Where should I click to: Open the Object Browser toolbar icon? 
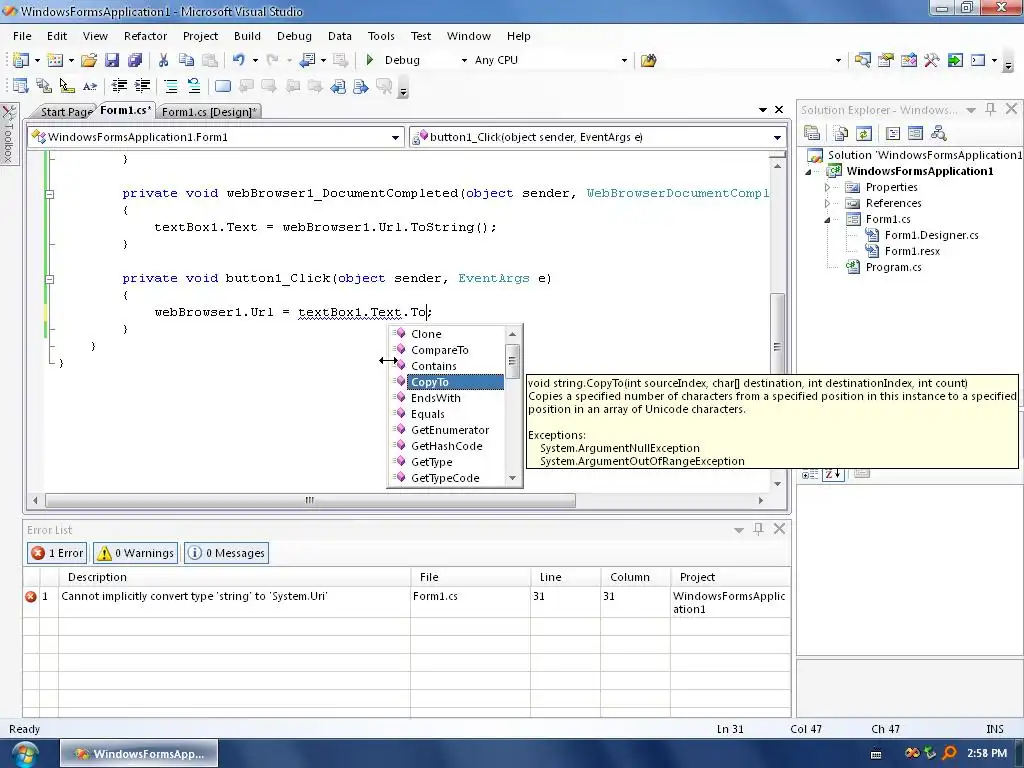908,60
